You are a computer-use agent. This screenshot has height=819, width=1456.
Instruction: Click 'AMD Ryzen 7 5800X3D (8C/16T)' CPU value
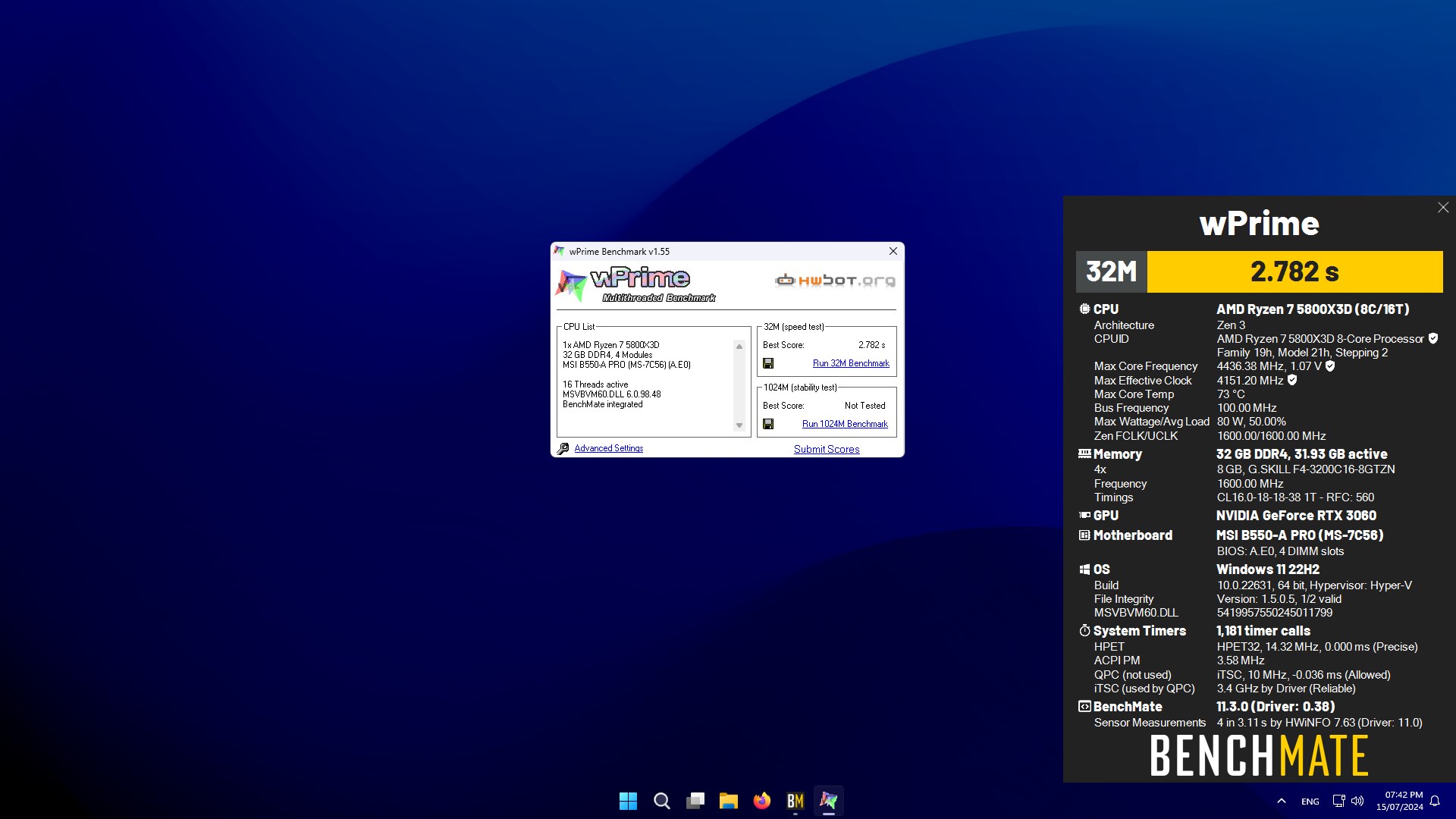click(1313, 309)
